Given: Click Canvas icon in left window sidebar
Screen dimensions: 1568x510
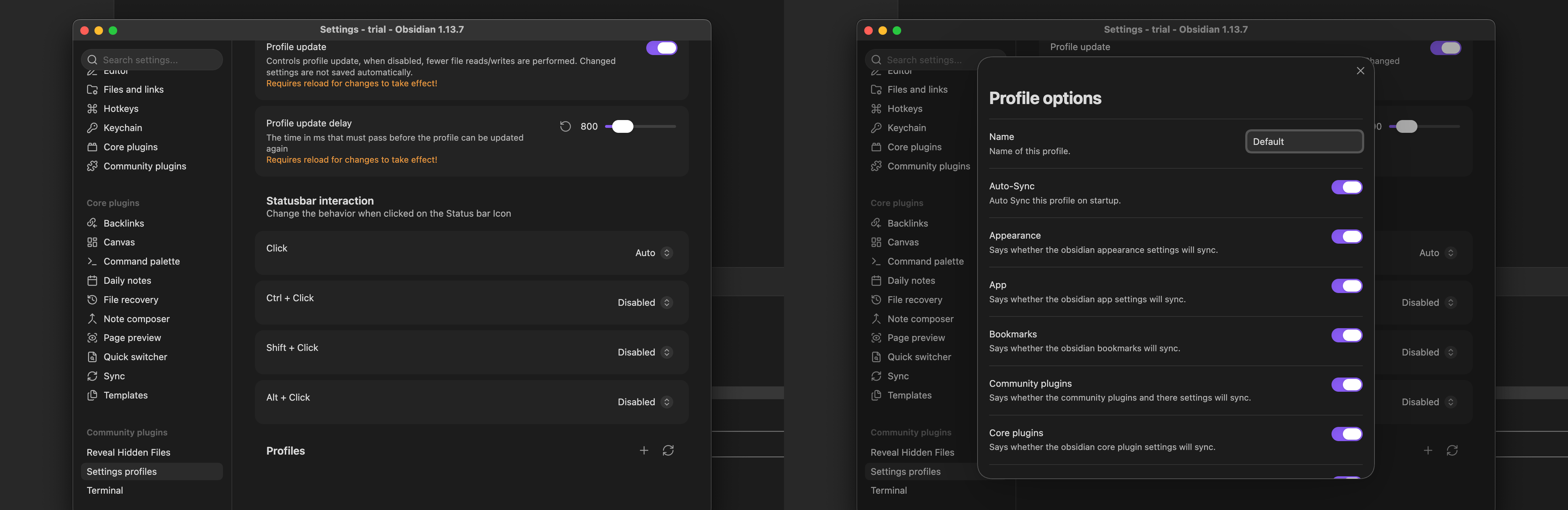Looking at the screenshot, I should (92, 242).
